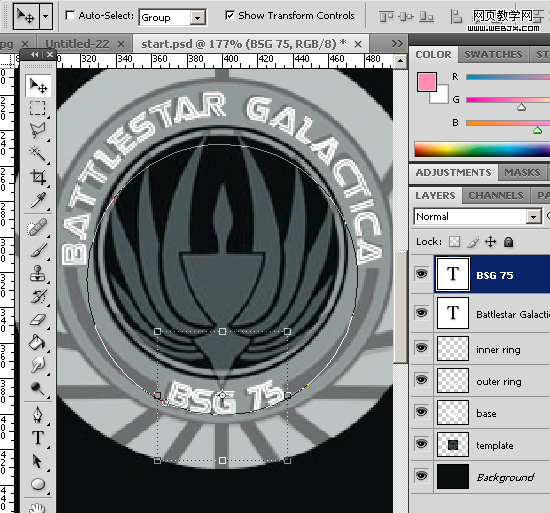Click Lock all padlock icon
Screen dimensions: 550x513
tap(508, 242)
